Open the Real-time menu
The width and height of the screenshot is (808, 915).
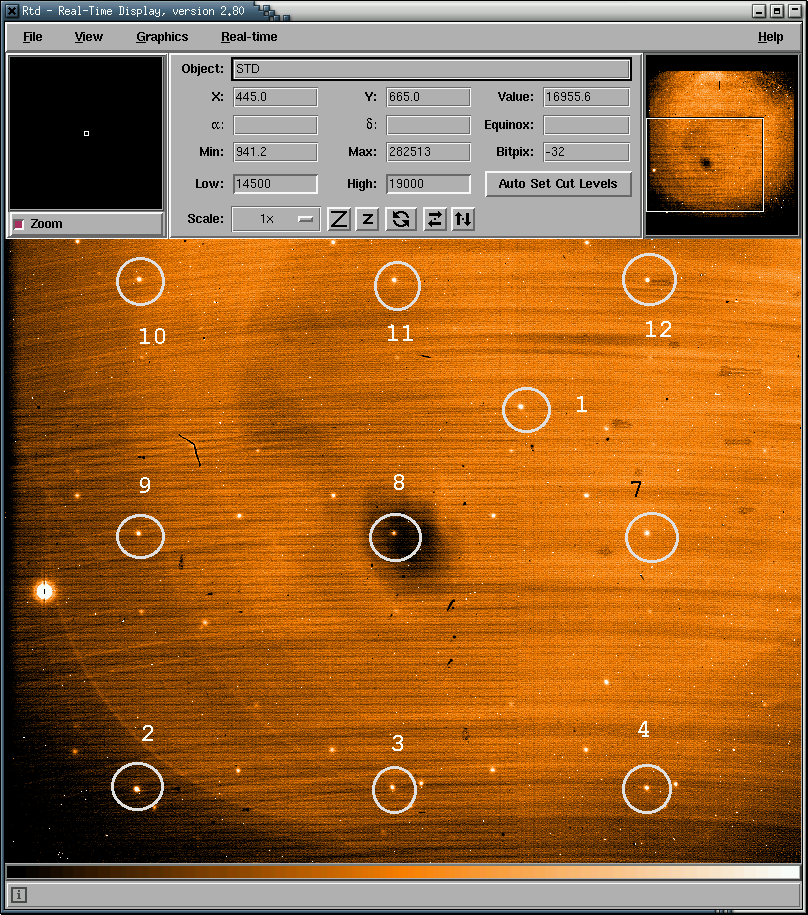[249, 37]
